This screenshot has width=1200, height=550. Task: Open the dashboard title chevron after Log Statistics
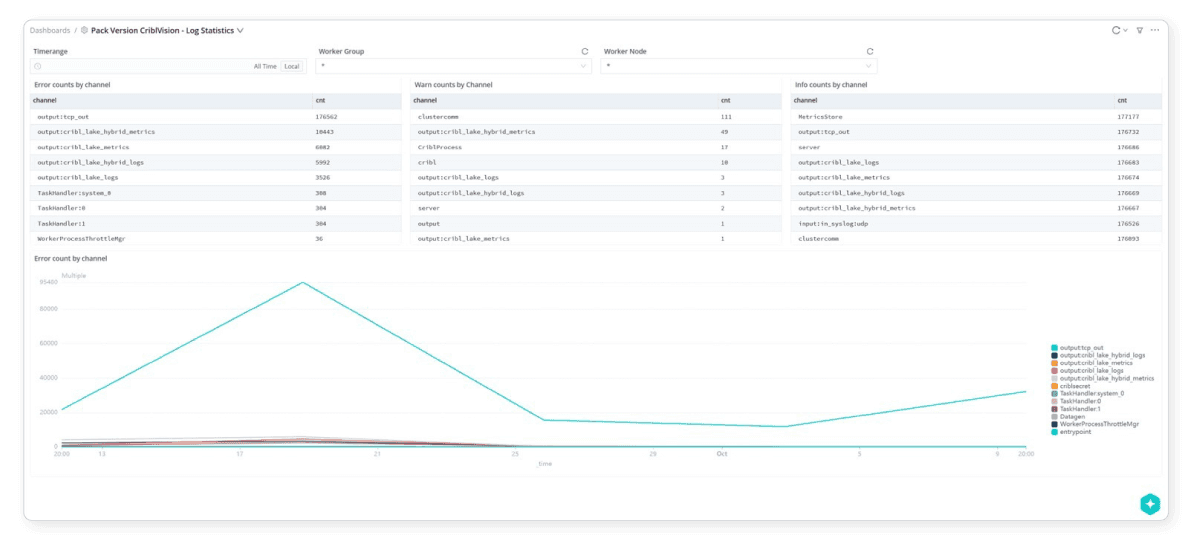pos(240,31)
